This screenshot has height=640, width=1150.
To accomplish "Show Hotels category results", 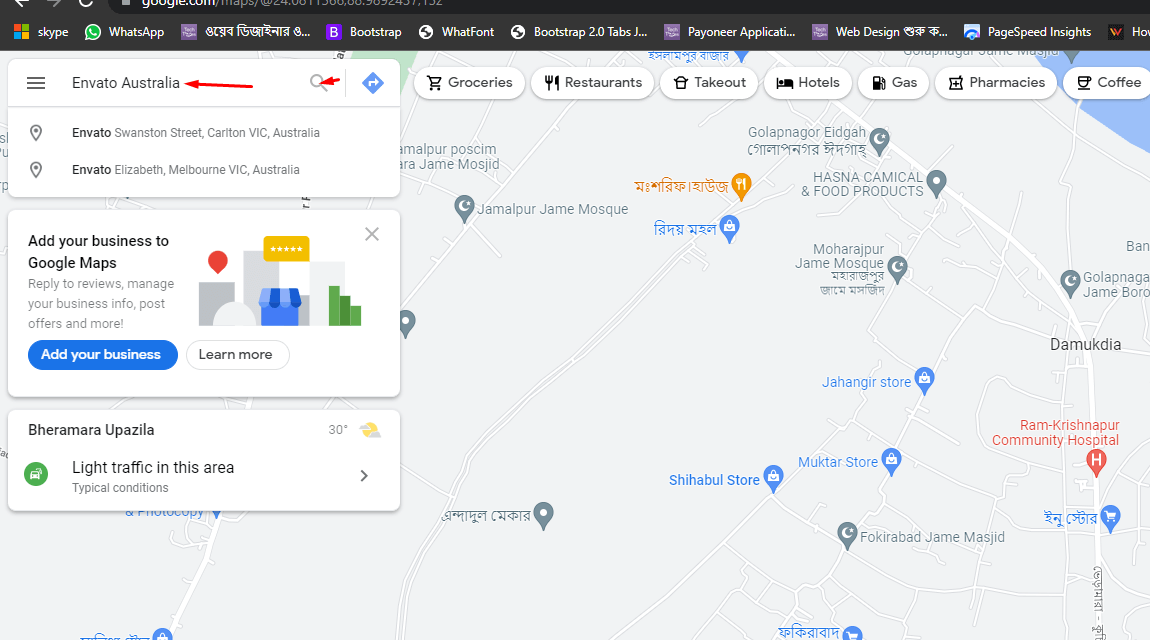I will click(x=808, y=83).
